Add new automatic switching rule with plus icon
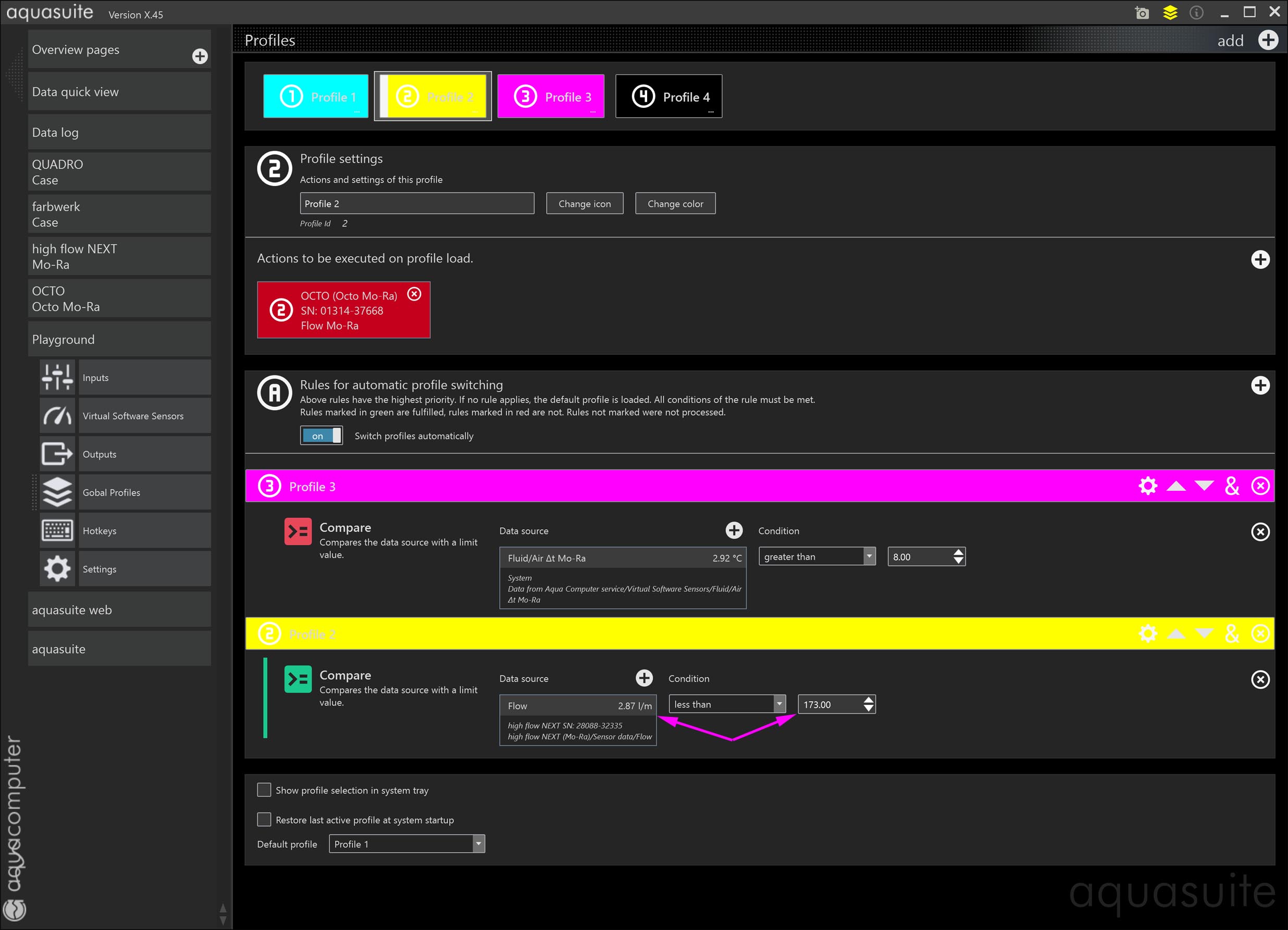Image resolution: width=1288 pixels, height=930 pixels. click(x=1260, y=386)
